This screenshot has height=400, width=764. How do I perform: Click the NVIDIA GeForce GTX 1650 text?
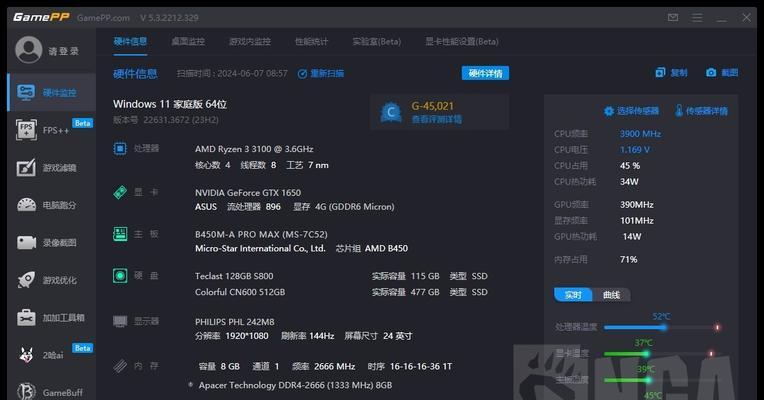(x=248, y=192)
